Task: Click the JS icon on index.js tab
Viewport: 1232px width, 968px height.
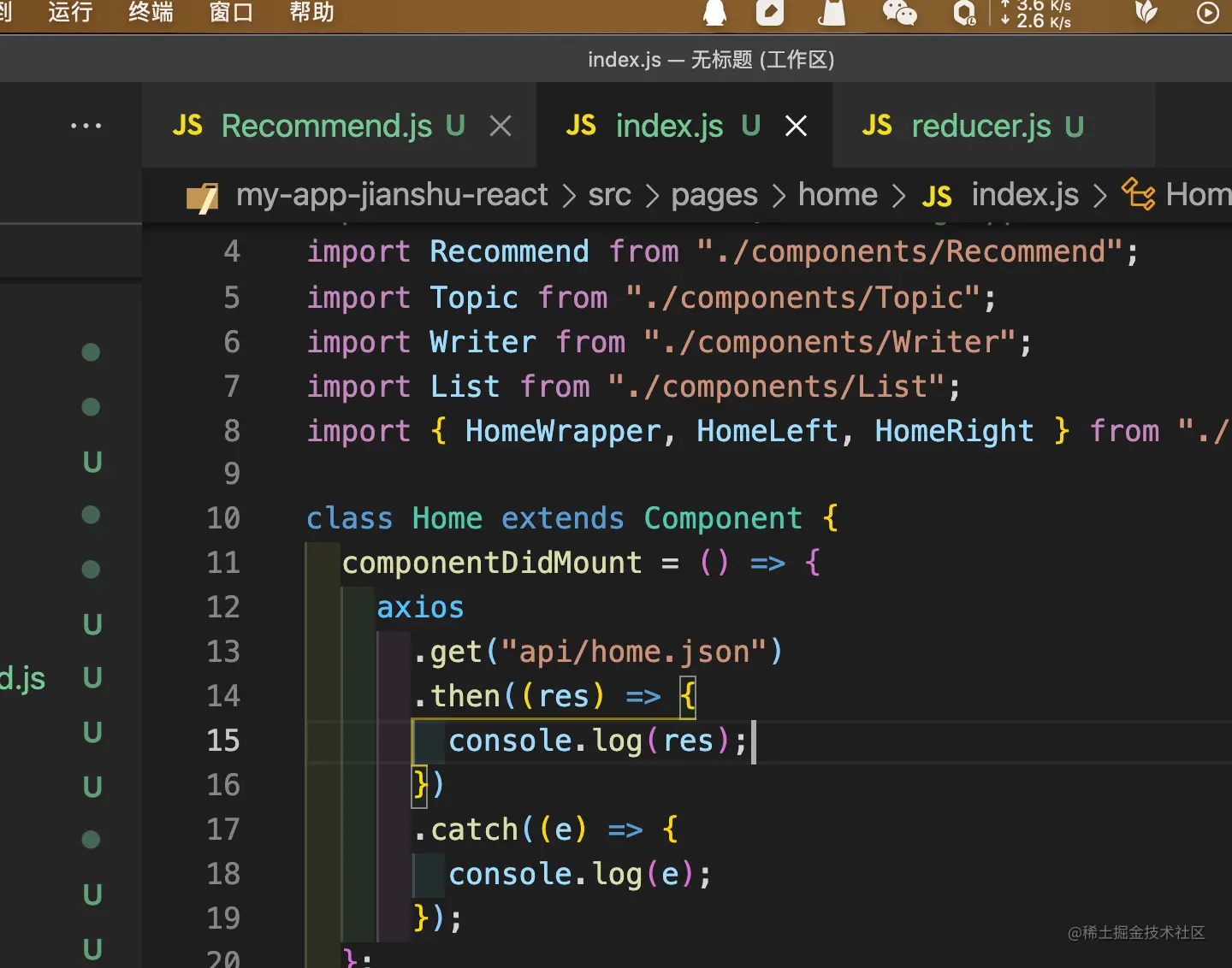Action: point(581,127)
